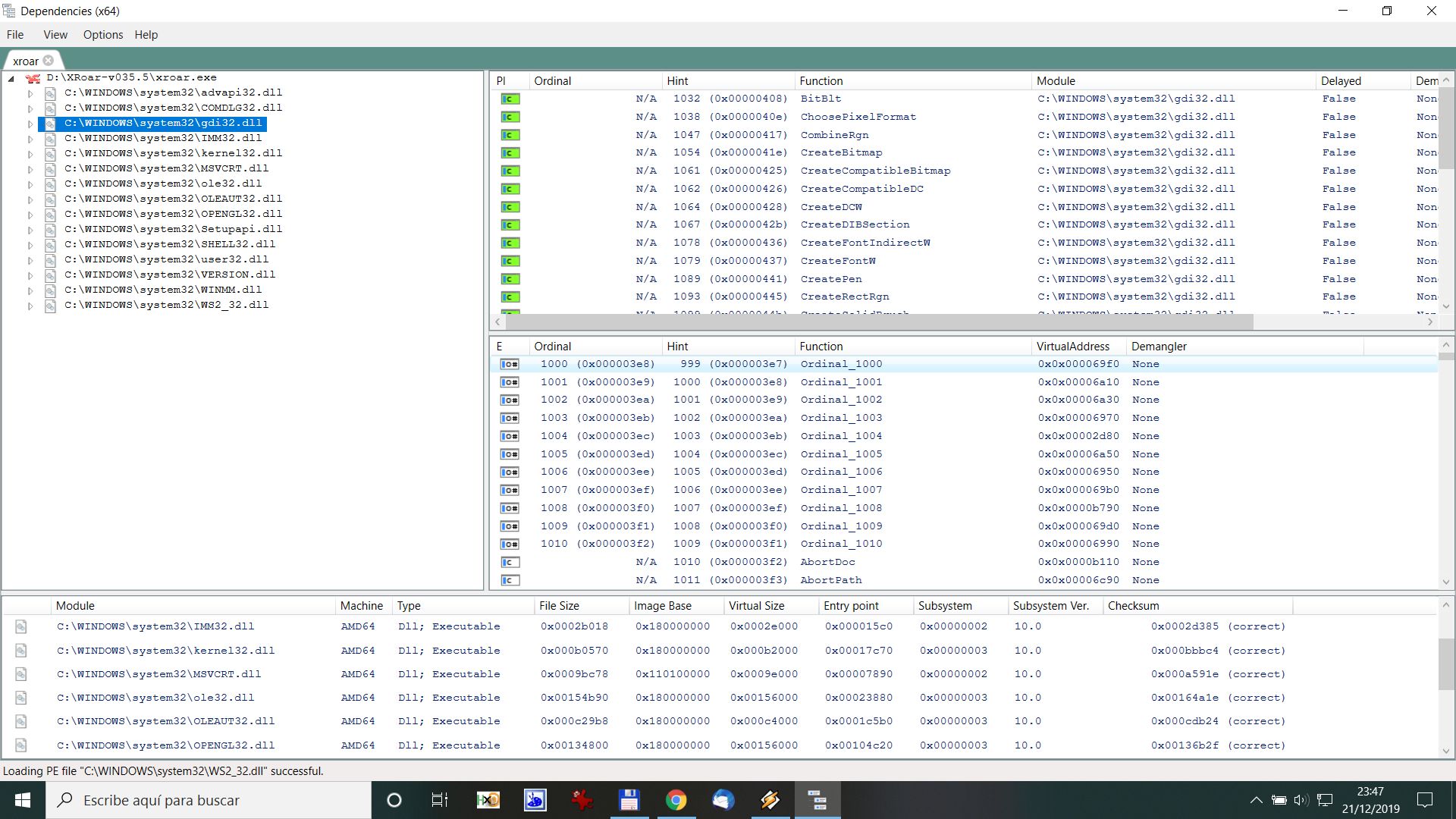The image size is (1456, 819).
Task: Click the Ordinal_1000 export entry icon
Action: [509, 362]
